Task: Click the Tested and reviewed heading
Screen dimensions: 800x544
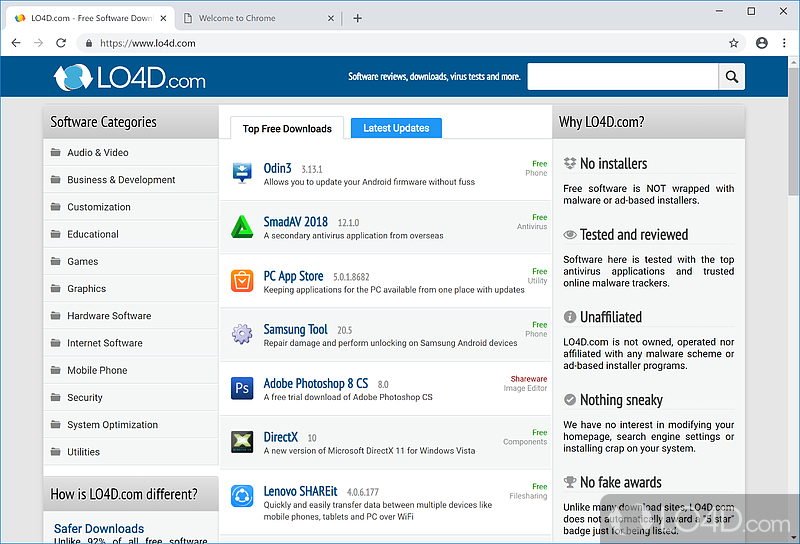Action: click(634, 234)
